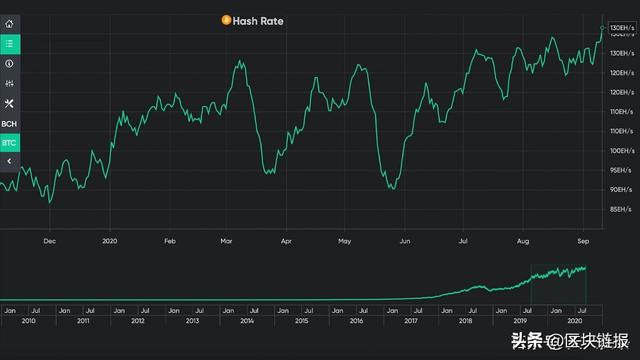Select the crossed tools icon

[x=9, y=104]
